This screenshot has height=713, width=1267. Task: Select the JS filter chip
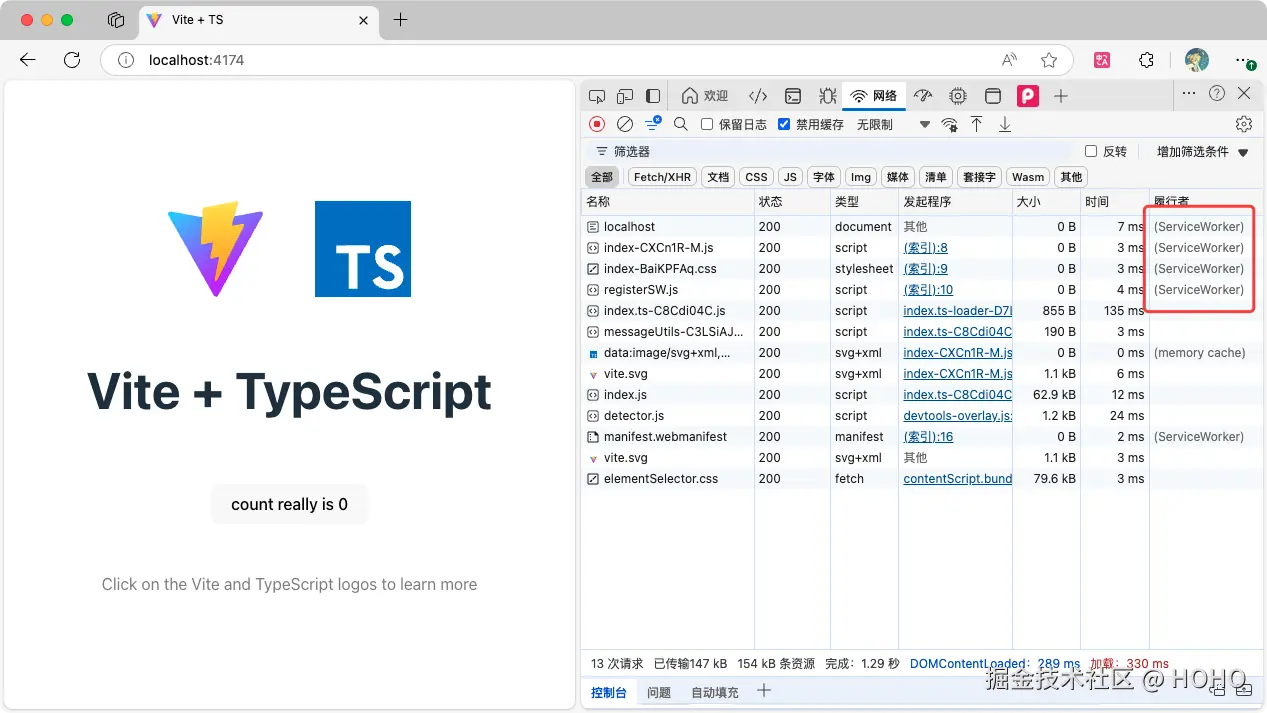pos(790,177)
